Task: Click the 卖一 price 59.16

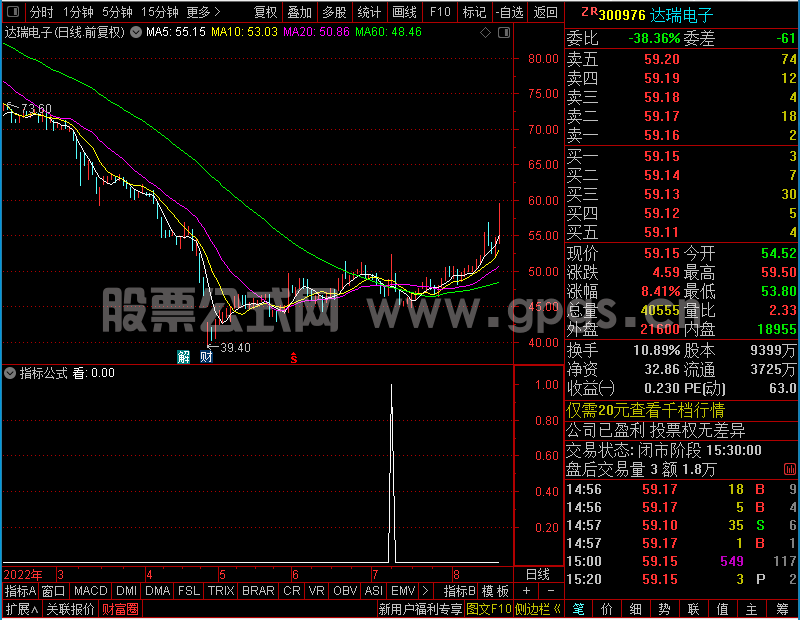Action: click(x=662, y=135)
